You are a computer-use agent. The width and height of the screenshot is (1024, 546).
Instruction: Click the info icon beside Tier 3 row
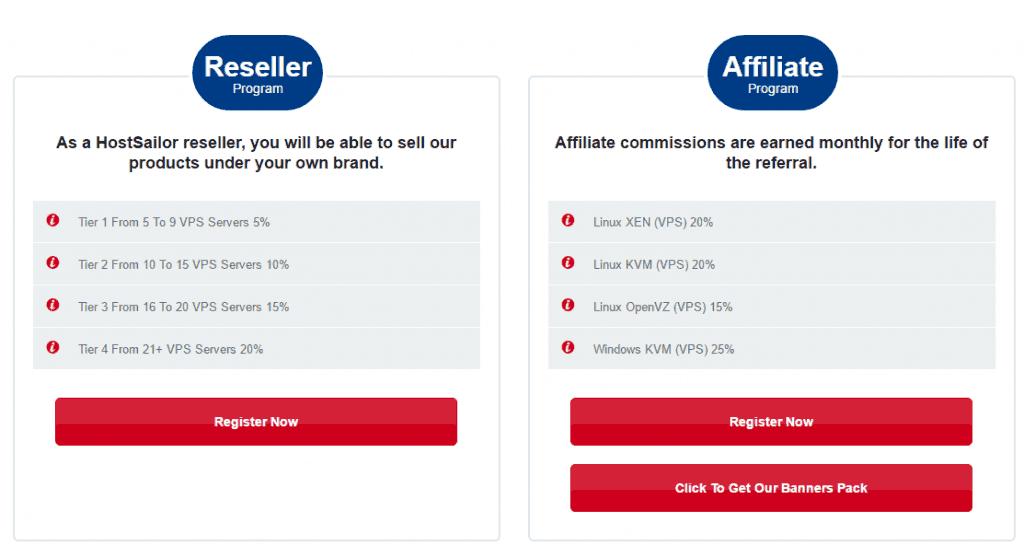click(53, 305)
